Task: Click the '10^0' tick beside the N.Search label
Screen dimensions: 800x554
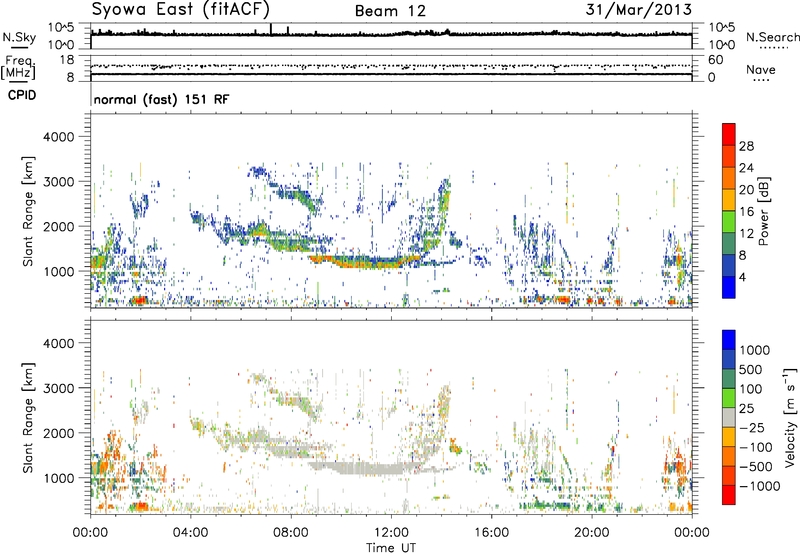Action: click(722, 45)
